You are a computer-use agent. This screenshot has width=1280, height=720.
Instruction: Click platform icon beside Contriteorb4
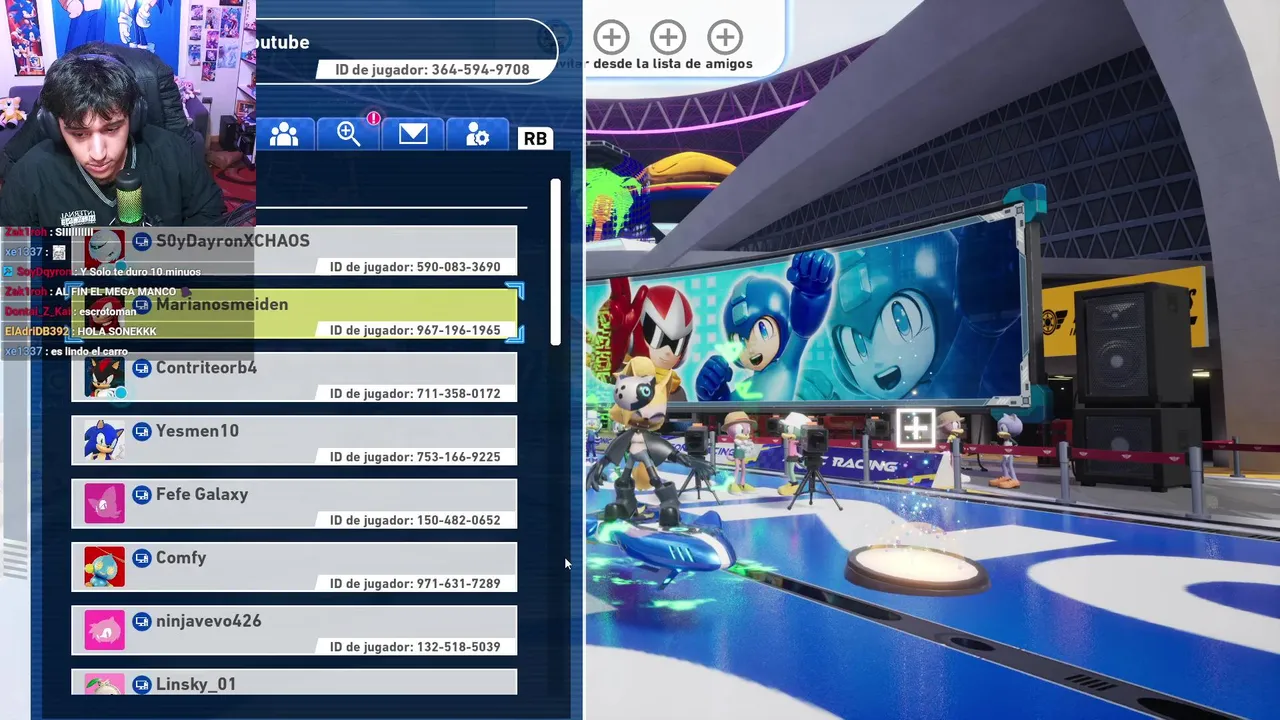coord(142,368)
